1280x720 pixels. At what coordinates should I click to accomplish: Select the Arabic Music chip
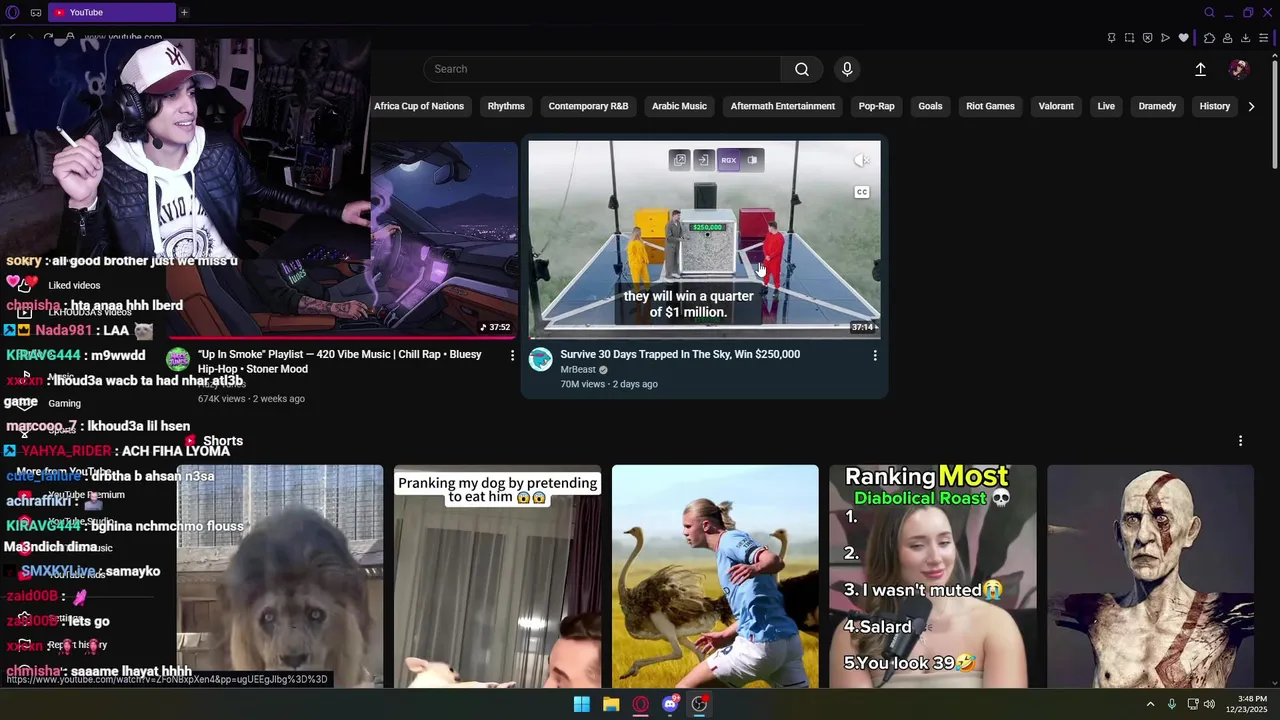pos(679,106)
